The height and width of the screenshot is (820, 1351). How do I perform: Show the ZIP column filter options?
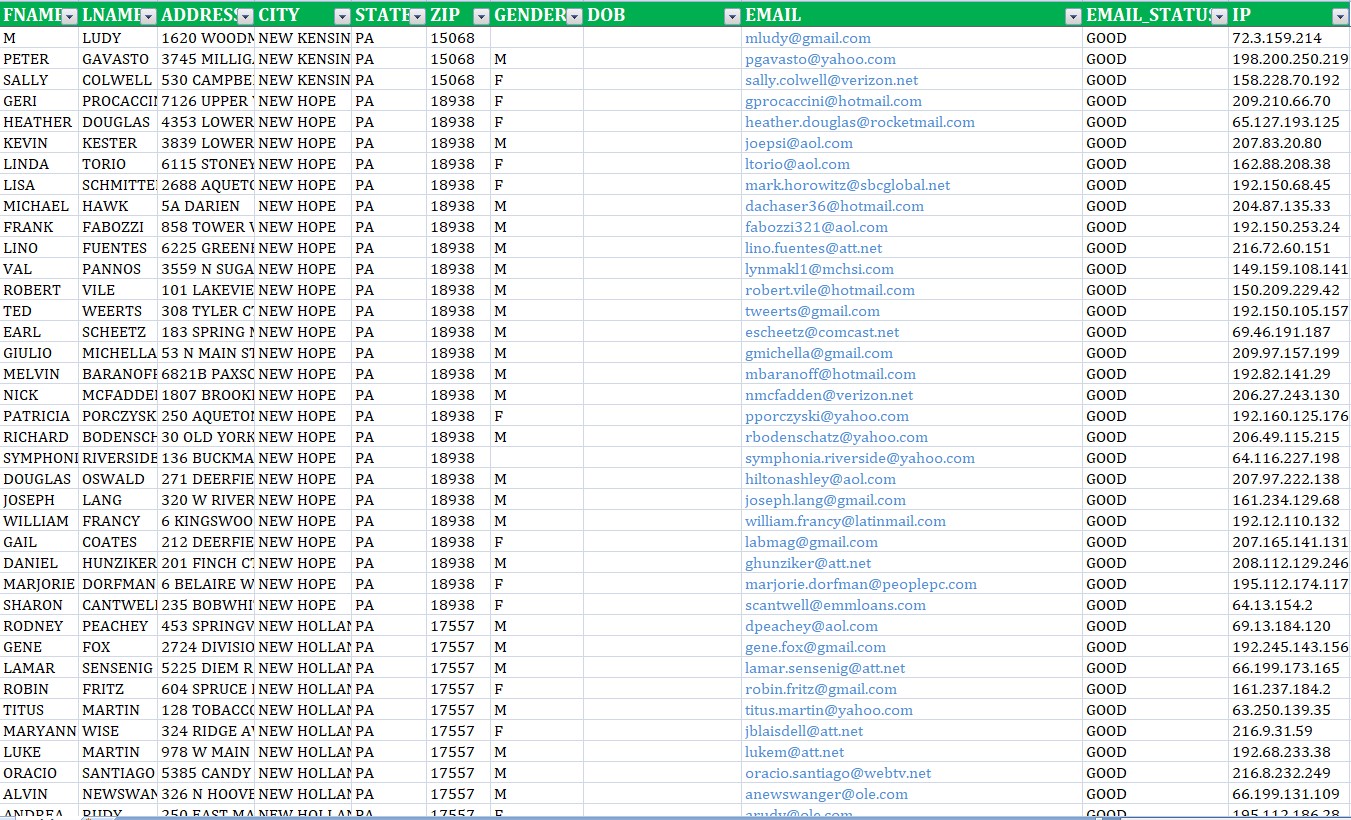pos(481,16)
